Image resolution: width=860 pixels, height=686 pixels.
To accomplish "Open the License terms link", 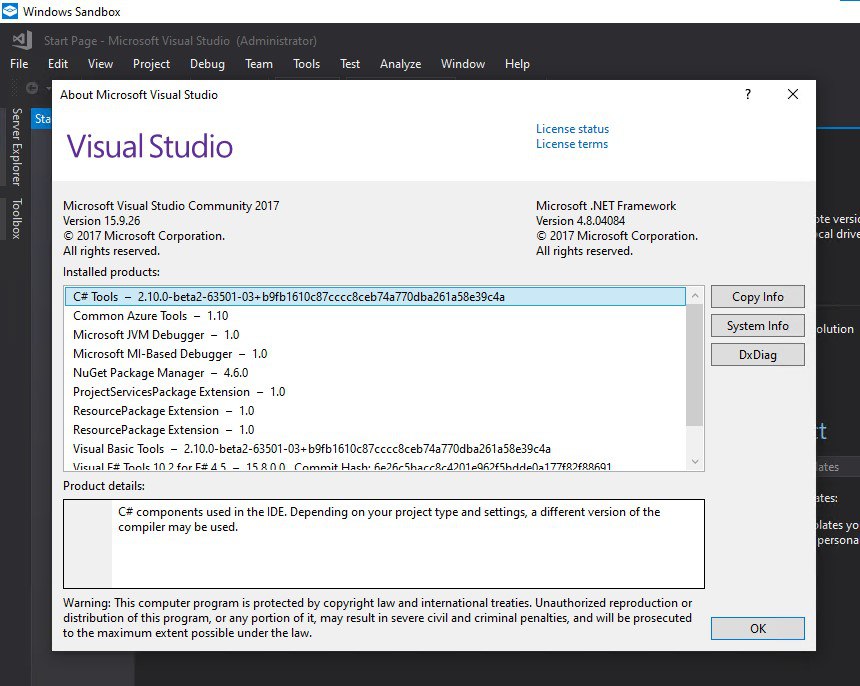I will 572,144.
